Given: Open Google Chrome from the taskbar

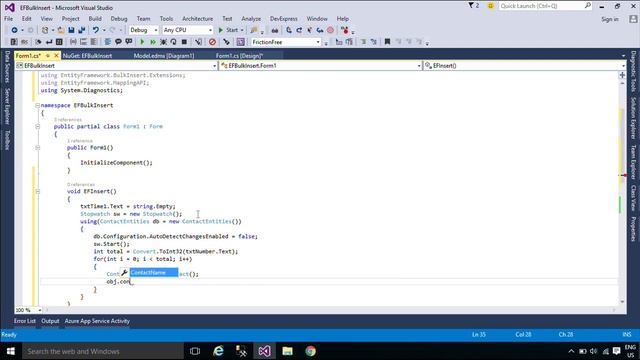Looking at the screenshot, I should [x=310, y=351].
